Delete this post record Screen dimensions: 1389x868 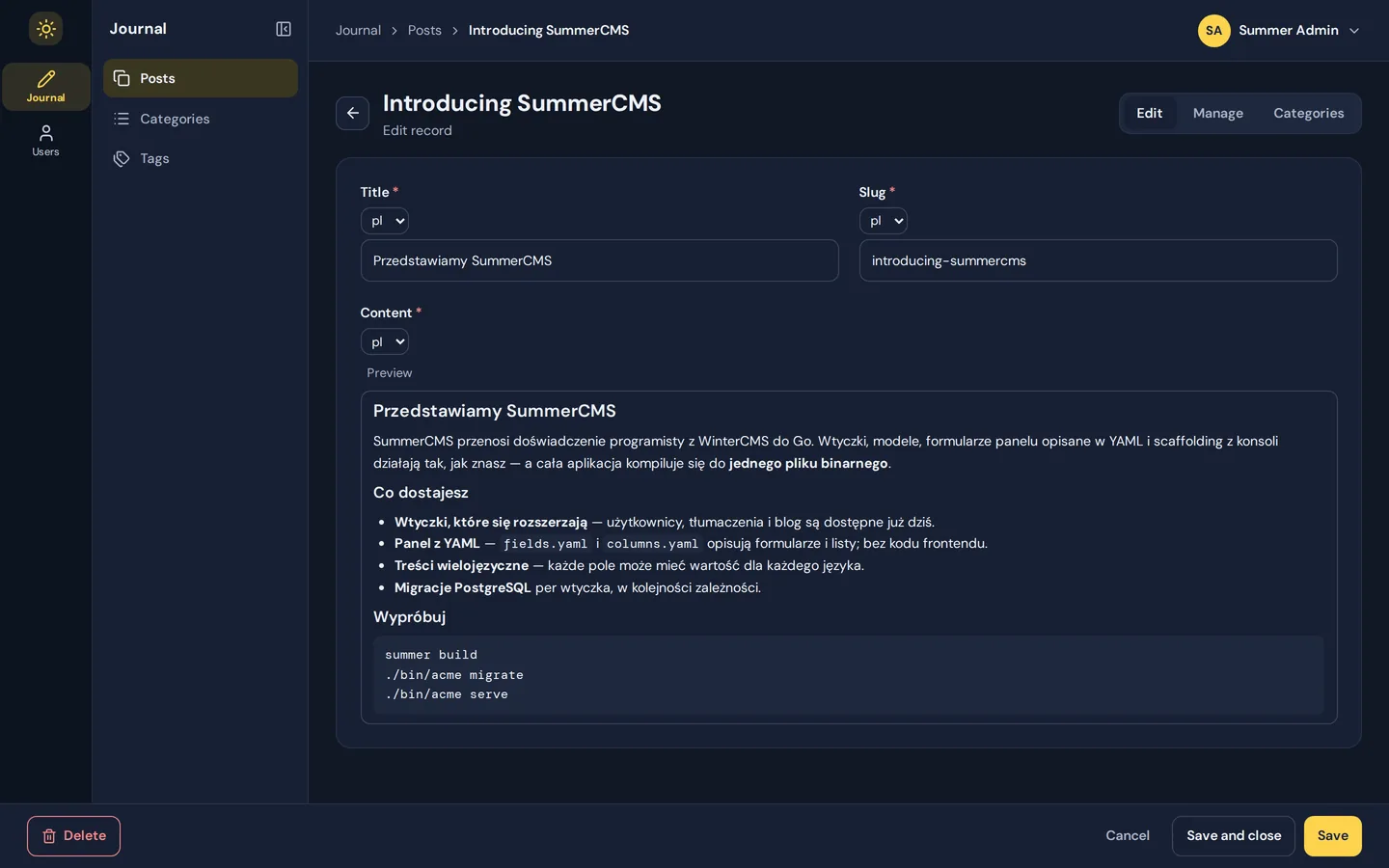click(x=73, y=836)
